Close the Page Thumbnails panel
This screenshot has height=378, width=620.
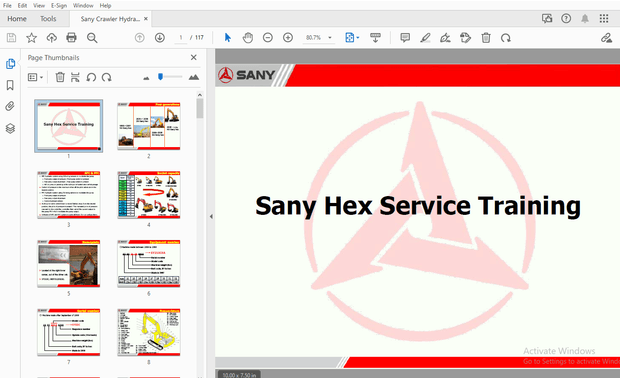tap(194, 58)
